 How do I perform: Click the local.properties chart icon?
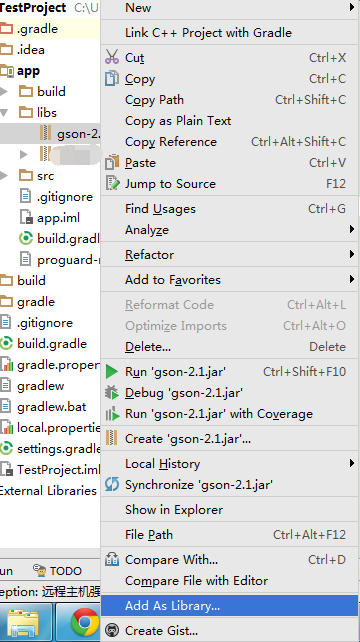(x=6, y=427)
